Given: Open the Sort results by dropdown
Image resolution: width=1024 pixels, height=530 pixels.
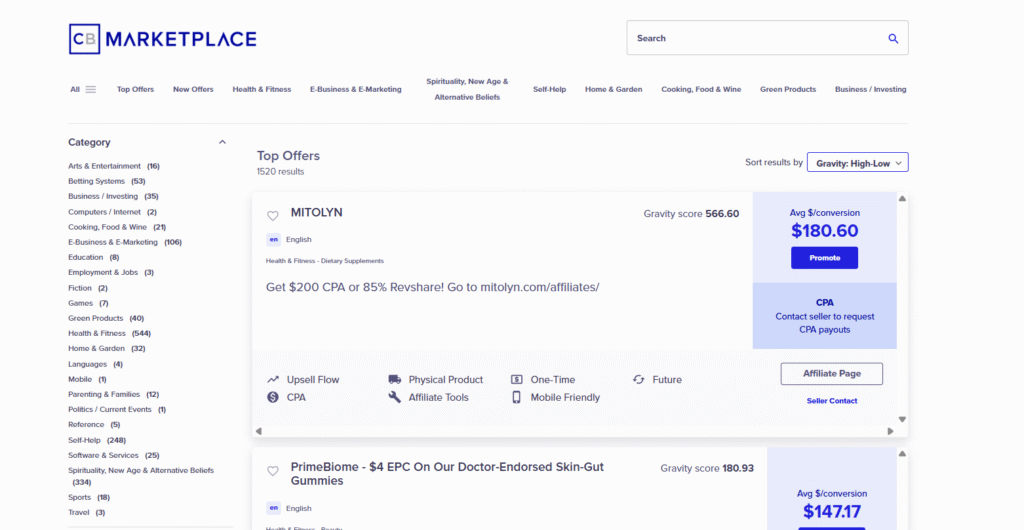Looking at the screenshot, I should (x=857, y=163).
